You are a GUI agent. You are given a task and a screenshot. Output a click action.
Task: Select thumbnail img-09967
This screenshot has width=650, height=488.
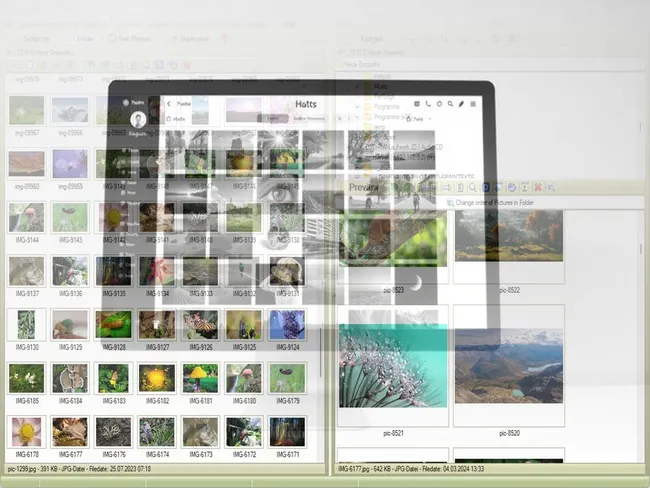click(27, 110)
